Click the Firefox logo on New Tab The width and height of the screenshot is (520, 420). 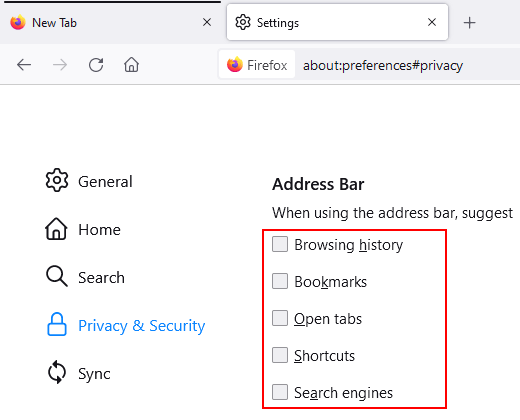coord(18,22)
